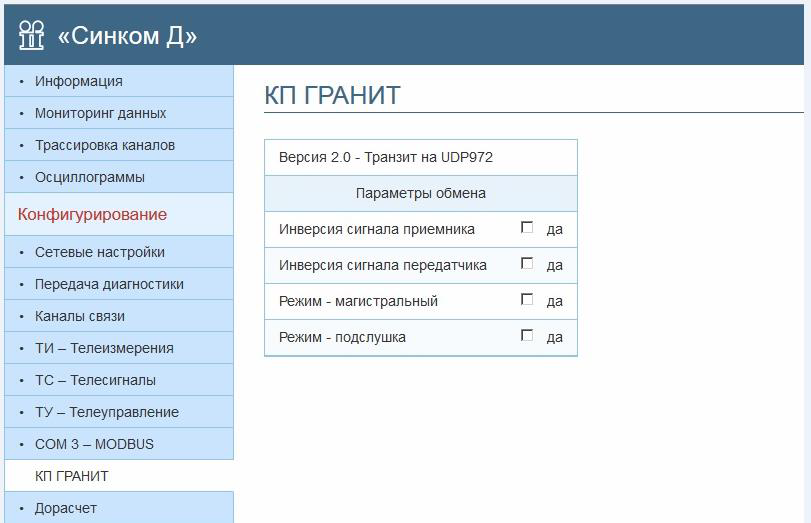Open ТС – Телесигналы configuration
The height and width of the screenshot is (523, 811).
95,380
